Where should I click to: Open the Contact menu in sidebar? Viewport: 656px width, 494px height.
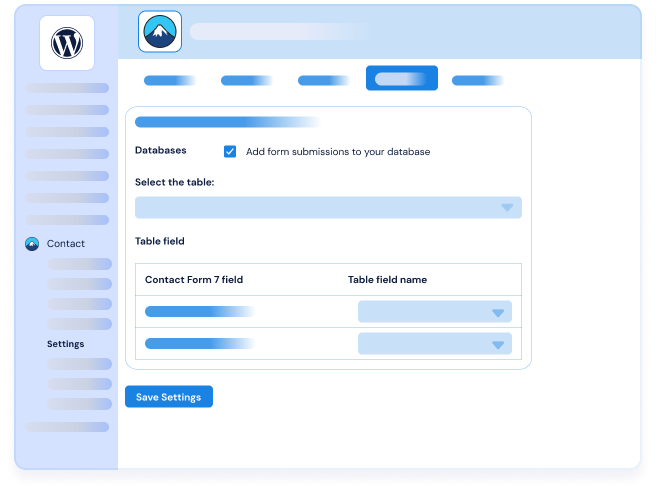[x=66, y=244]
